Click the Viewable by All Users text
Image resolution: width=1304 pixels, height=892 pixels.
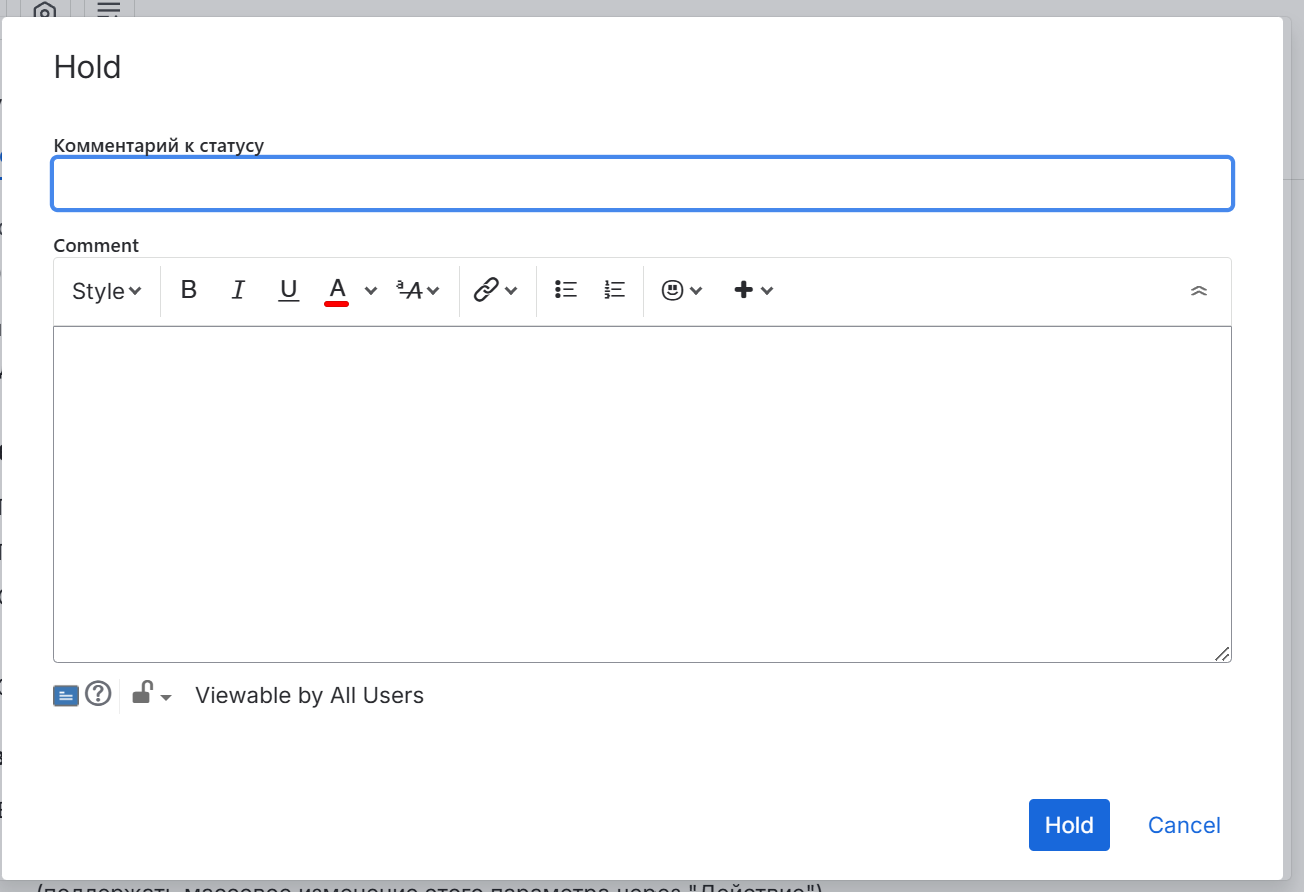pos(309,695)
